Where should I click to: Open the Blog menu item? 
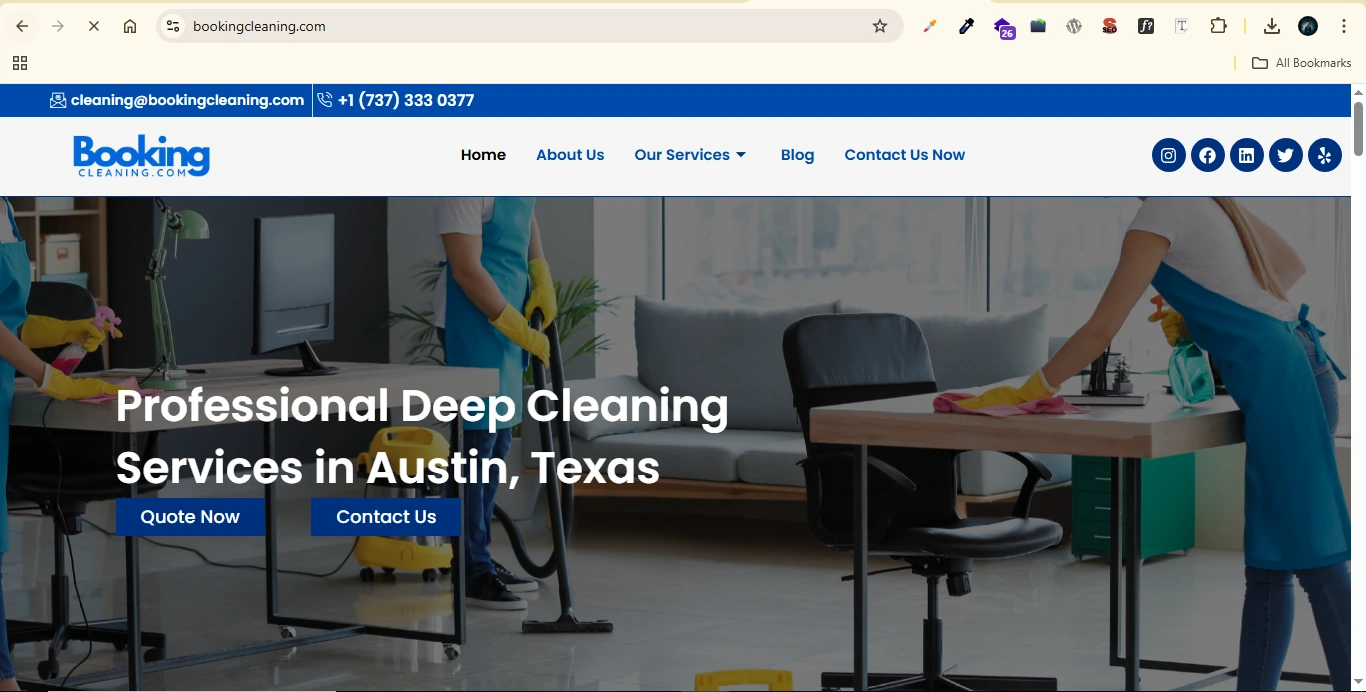(797, 155)
